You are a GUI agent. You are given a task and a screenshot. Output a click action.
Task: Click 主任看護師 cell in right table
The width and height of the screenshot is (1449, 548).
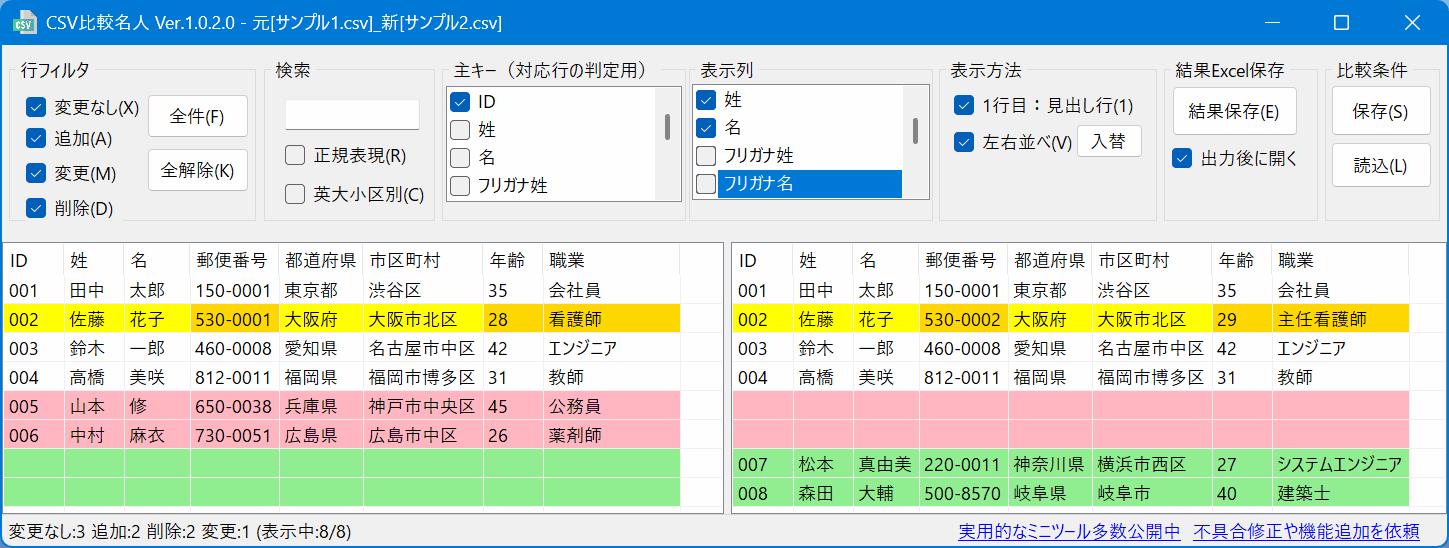[x=1340, y=319]
